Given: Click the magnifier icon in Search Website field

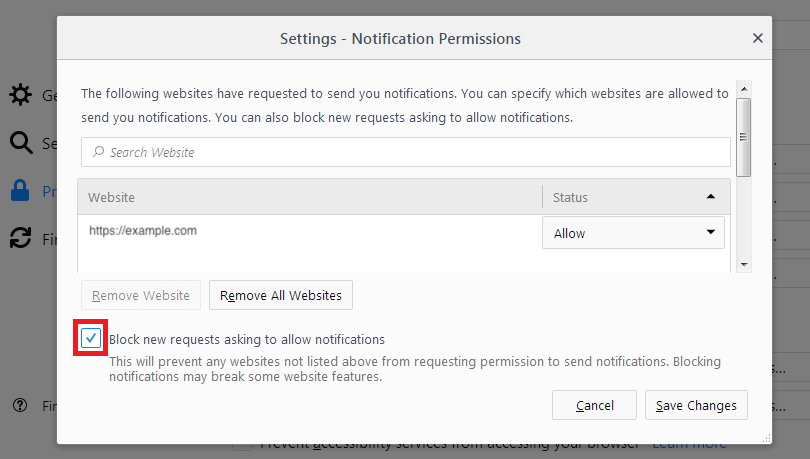Looking at the screenshot, I should pos(98,152).
